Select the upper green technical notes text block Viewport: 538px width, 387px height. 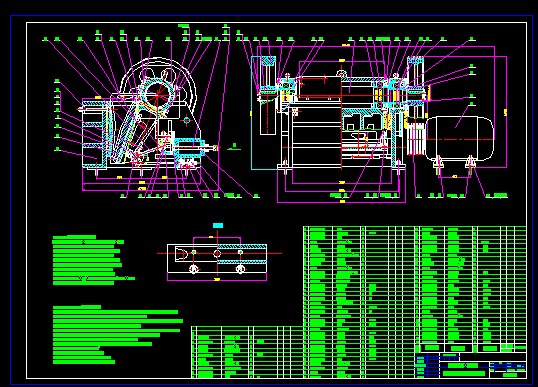(91, 260)
